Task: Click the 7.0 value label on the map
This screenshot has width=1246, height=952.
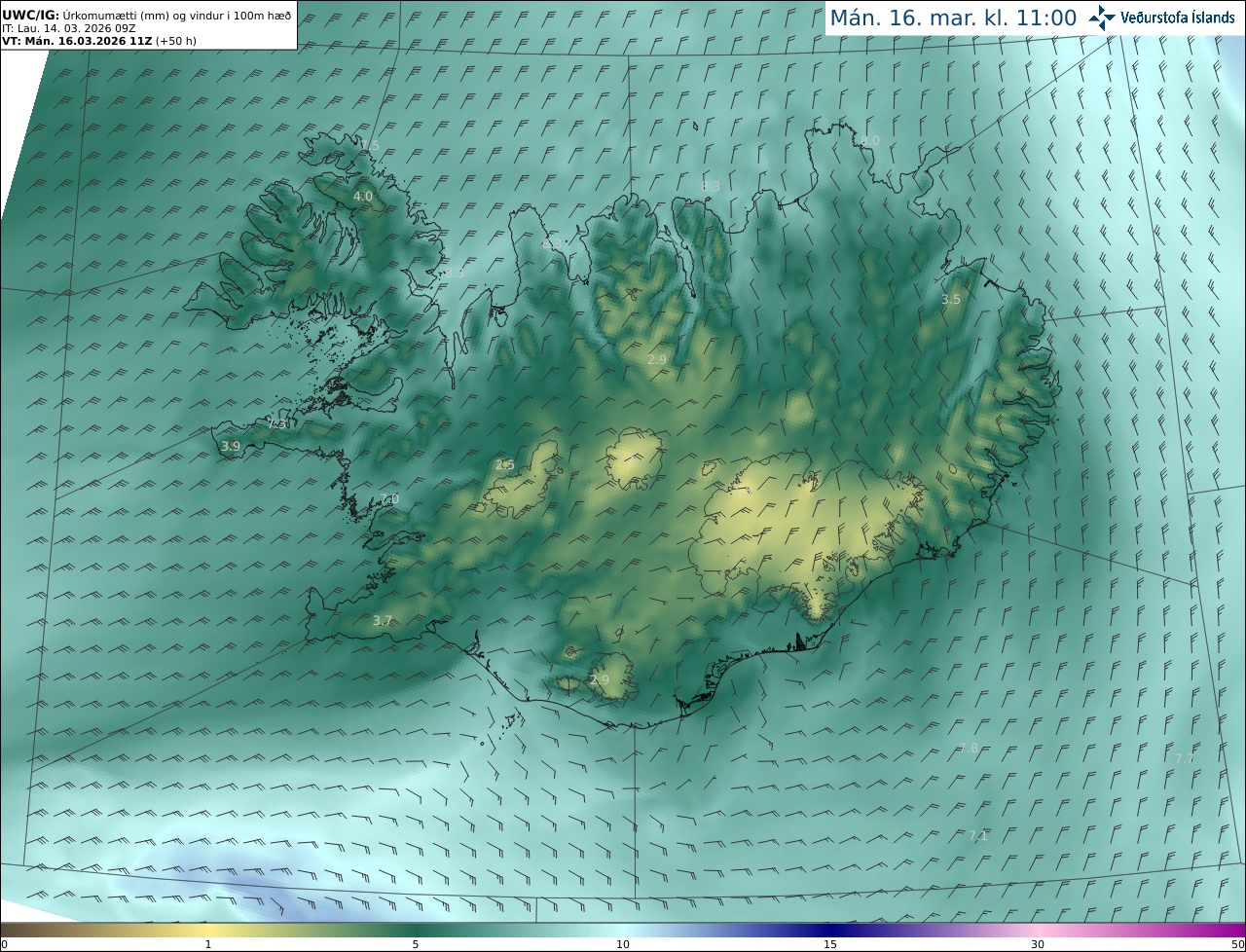Action: tap(389, 499)
